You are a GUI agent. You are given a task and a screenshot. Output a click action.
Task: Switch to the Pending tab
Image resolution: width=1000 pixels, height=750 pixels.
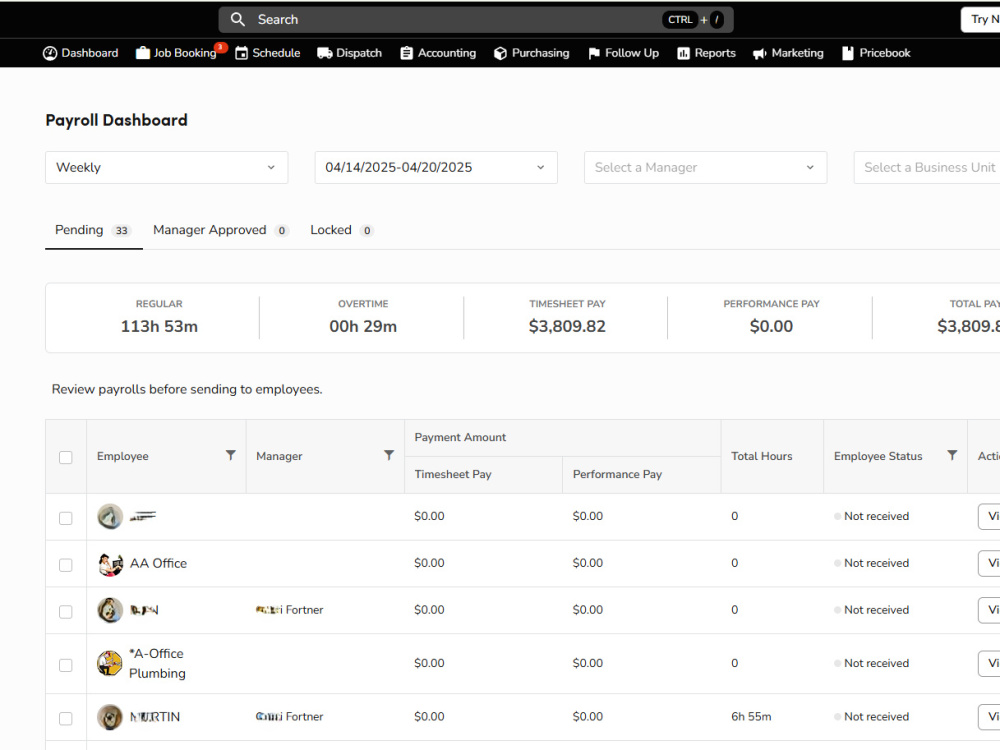tap(93, 230)
